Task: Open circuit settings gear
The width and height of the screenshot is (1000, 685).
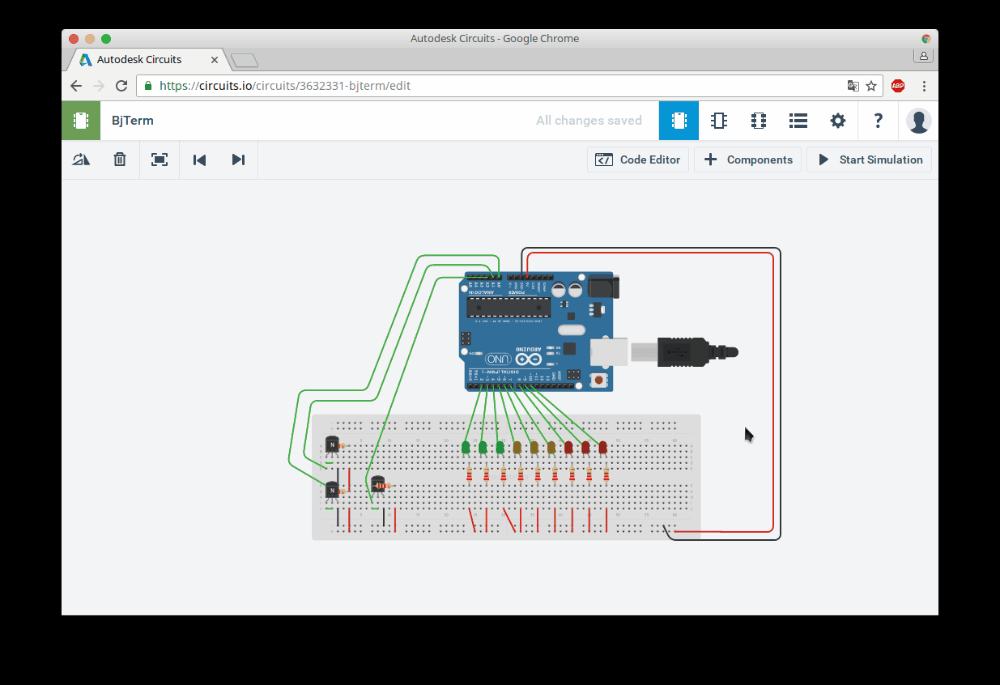Action: pyautogui.click(x=837, y=121)
